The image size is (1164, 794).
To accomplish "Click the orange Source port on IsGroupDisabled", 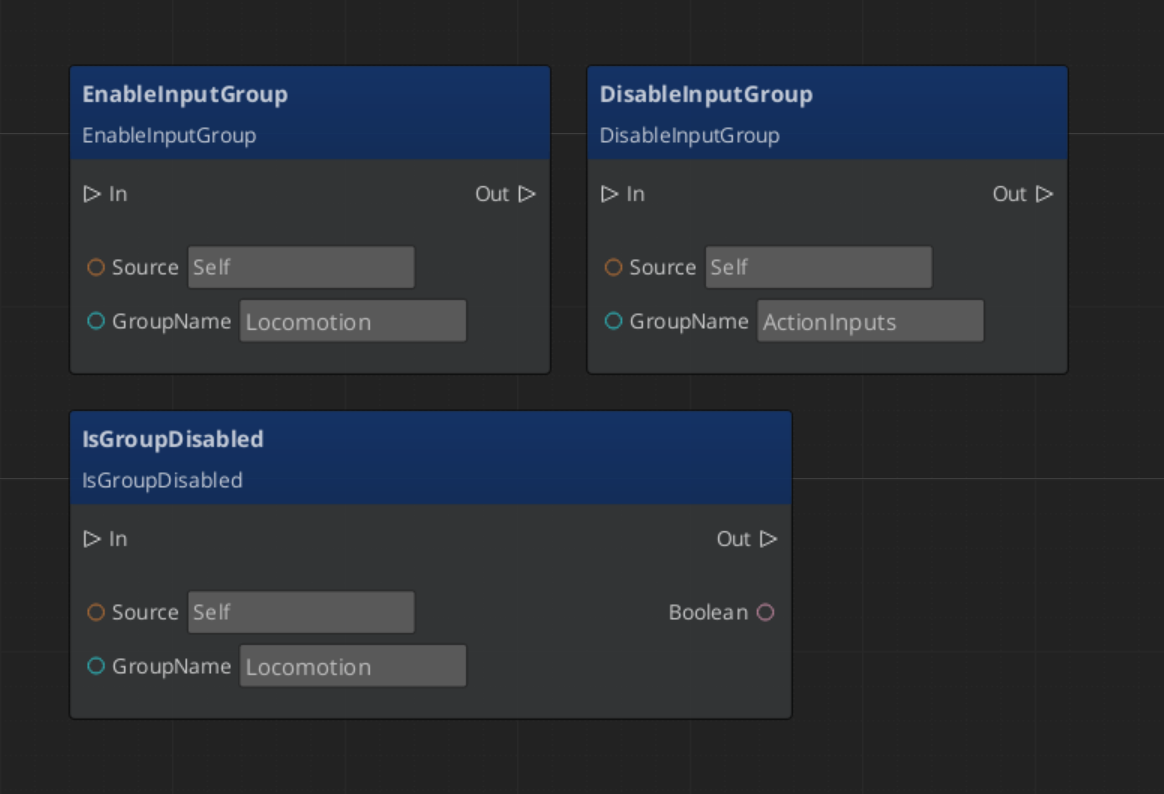I will pyautogui.click(x=97, y=612).
